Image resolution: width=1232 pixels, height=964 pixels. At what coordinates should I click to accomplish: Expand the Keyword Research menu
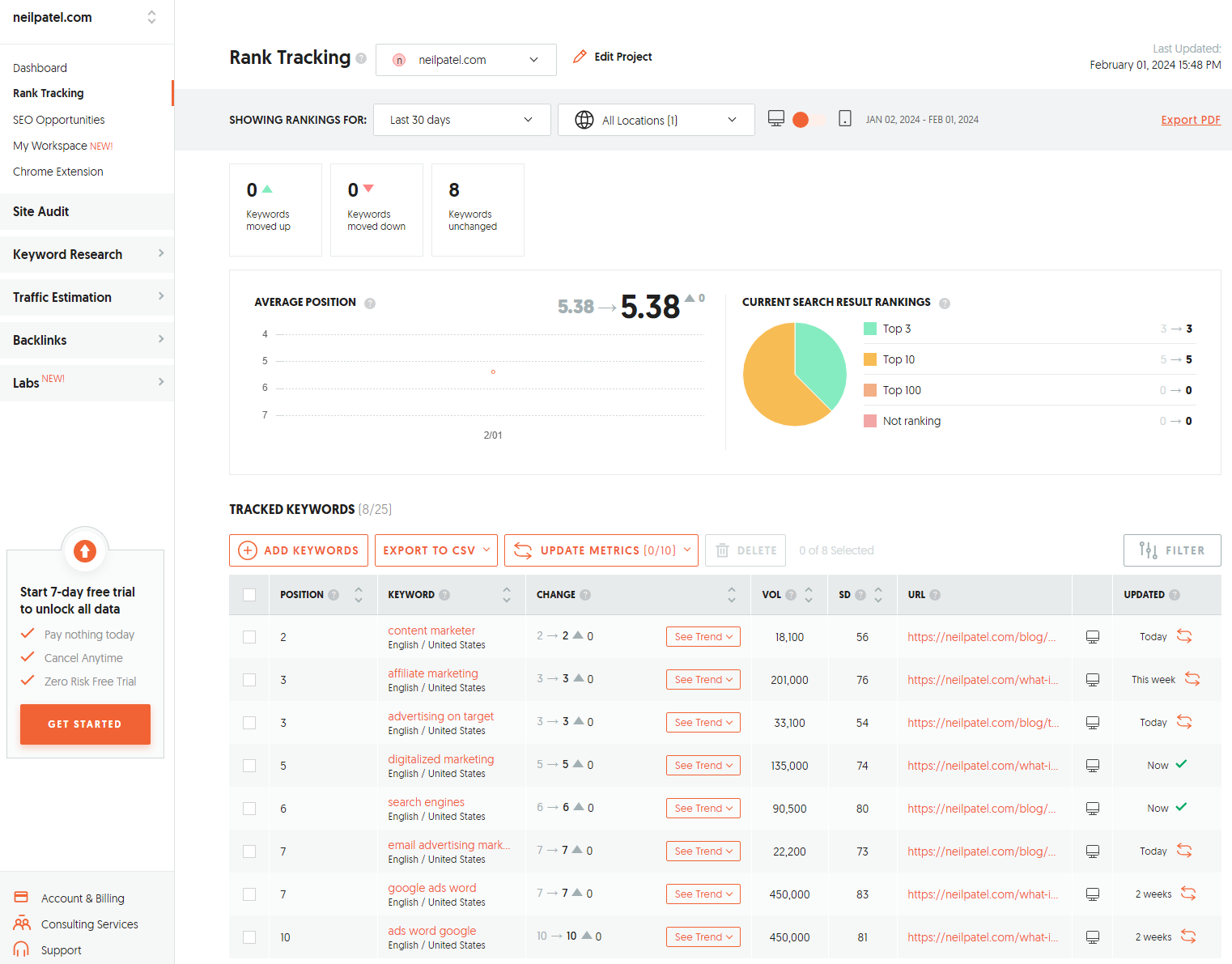click(x=87, y=254)
